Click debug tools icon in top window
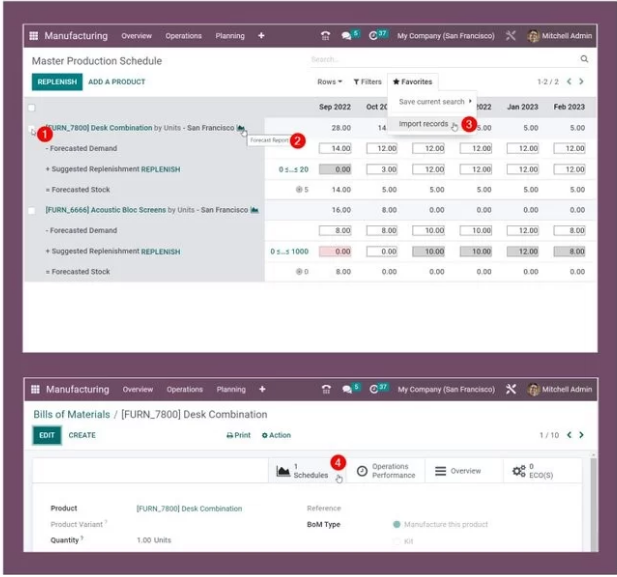The image size is (617, 577). point(510,36)
